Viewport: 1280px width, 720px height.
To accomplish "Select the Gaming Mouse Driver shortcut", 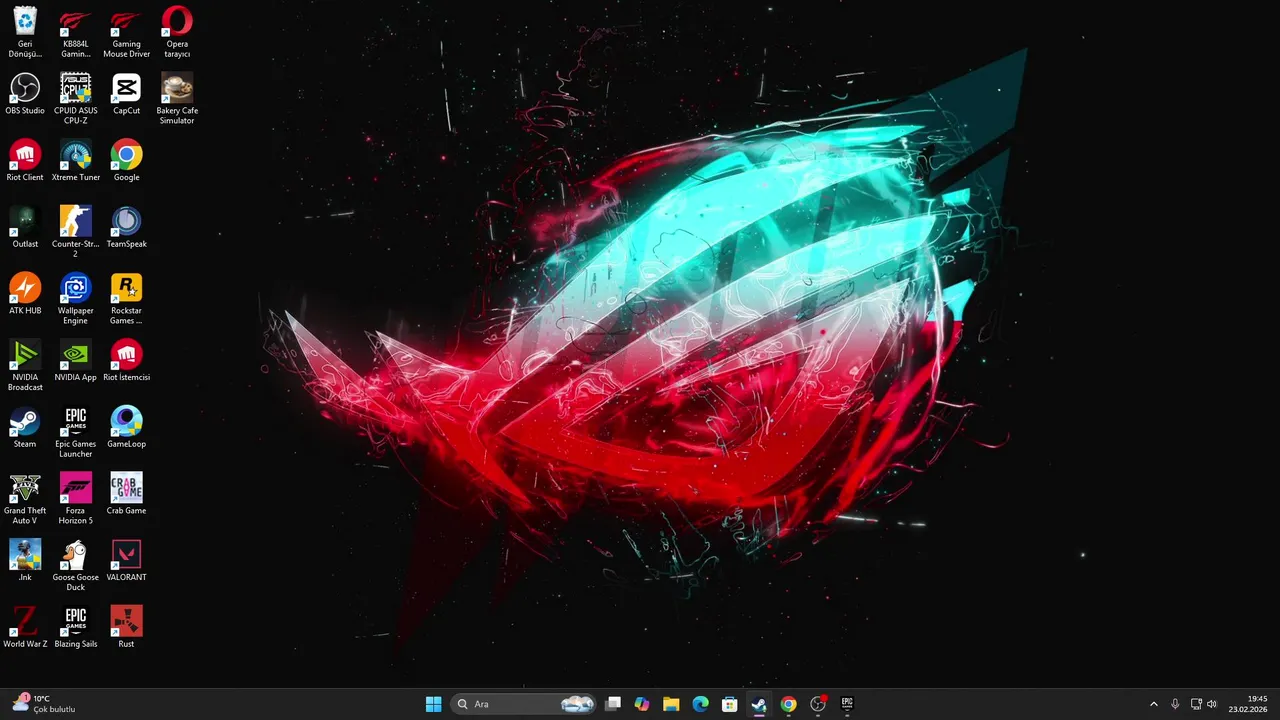I will pos(126,32).
